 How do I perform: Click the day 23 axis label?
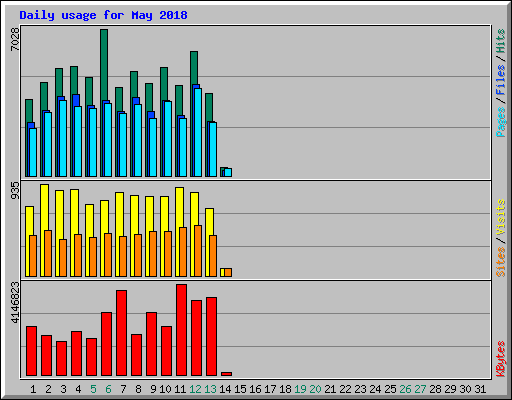point(360,389)
